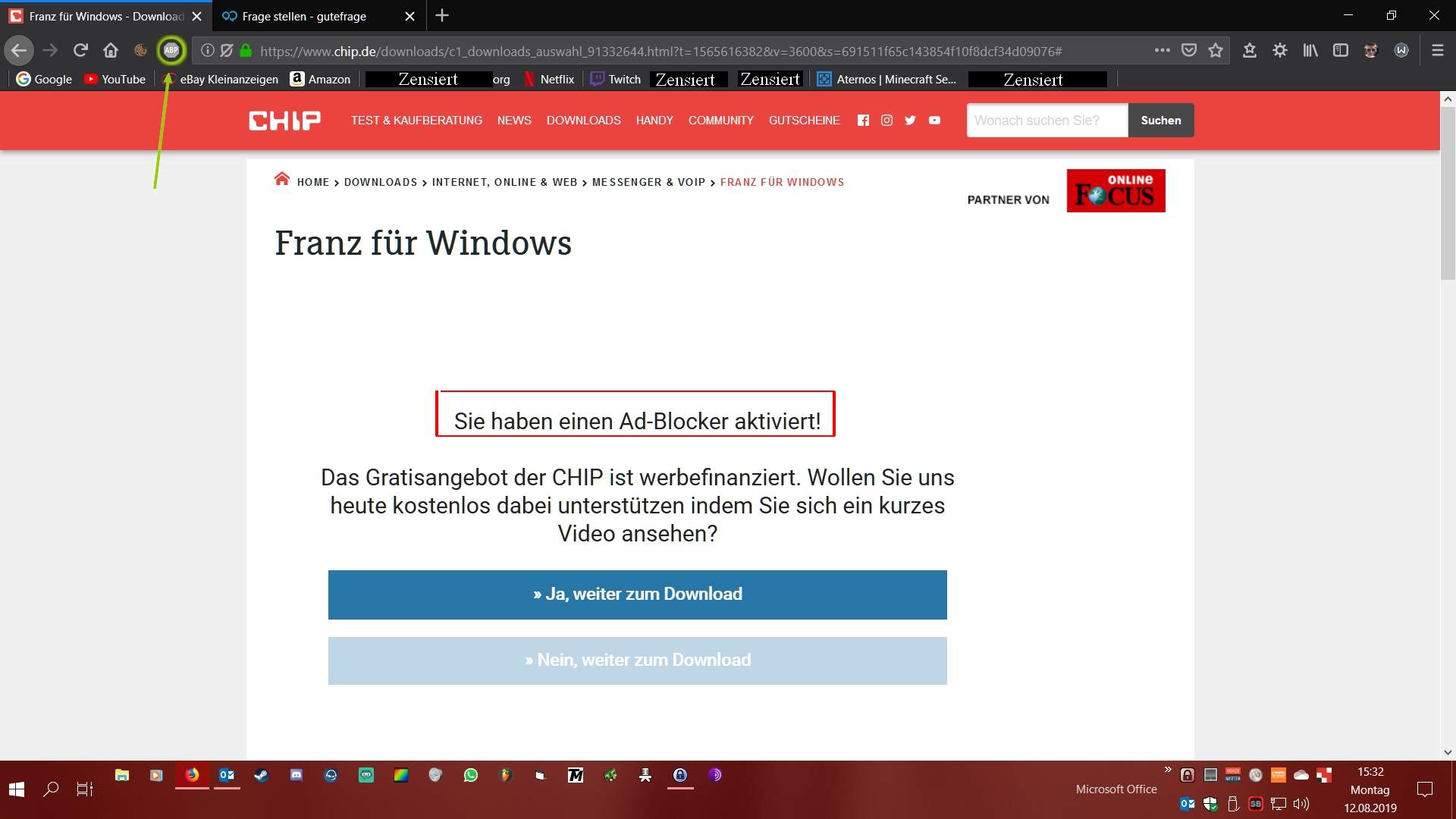Open TEST & KAUFBERATUNG menu
This screenshot has width=1456, height=819.
tap(416, 121)
